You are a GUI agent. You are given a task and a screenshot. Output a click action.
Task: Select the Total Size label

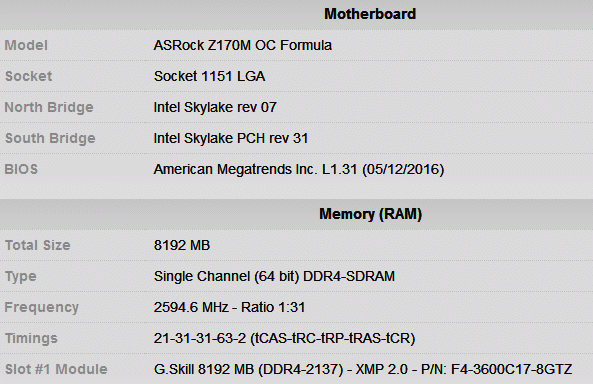click(x=37, y=245)
